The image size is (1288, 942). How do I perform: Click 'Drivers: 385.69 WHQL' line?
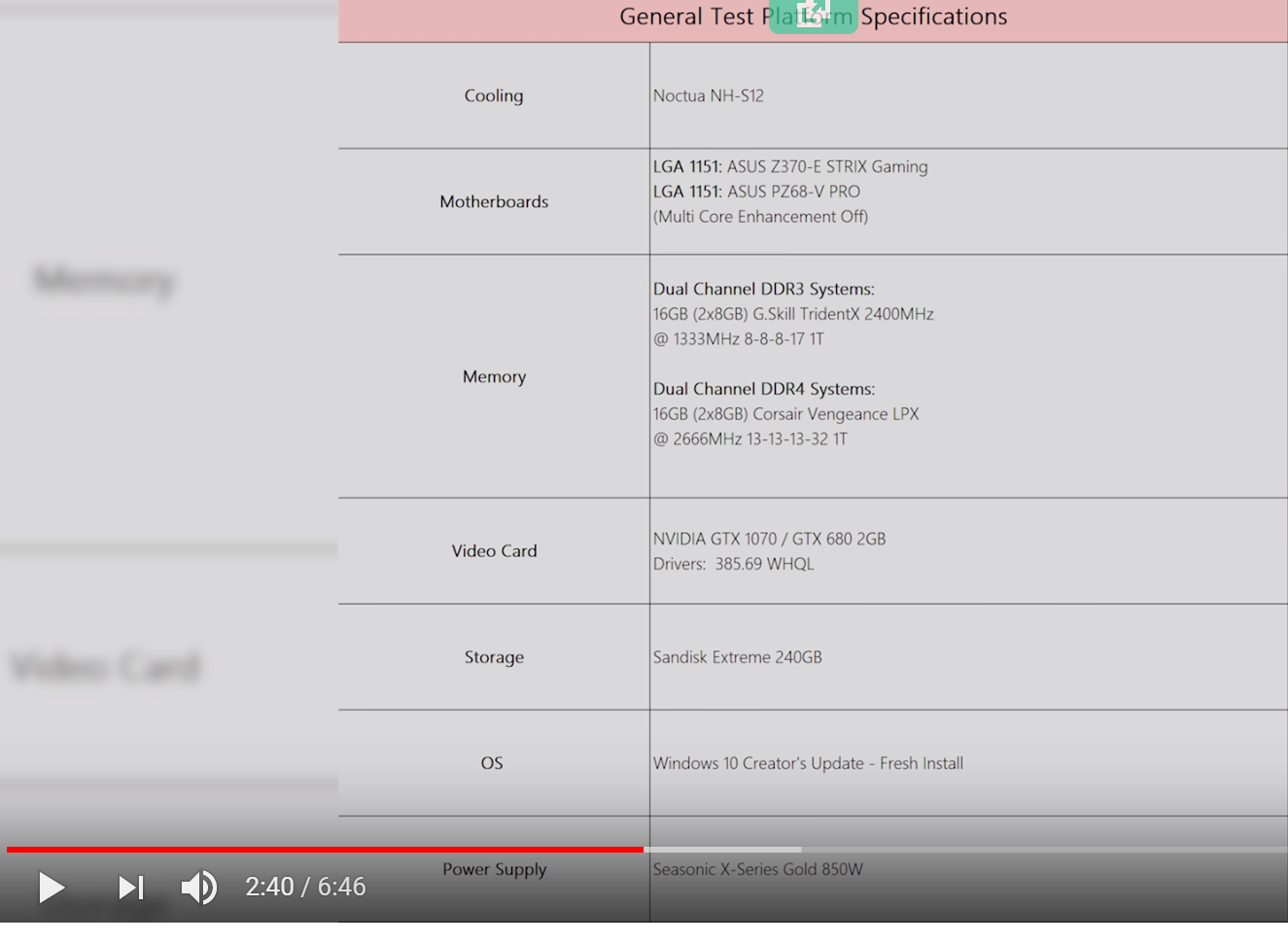pyautogui.click(x=733, y=564)
